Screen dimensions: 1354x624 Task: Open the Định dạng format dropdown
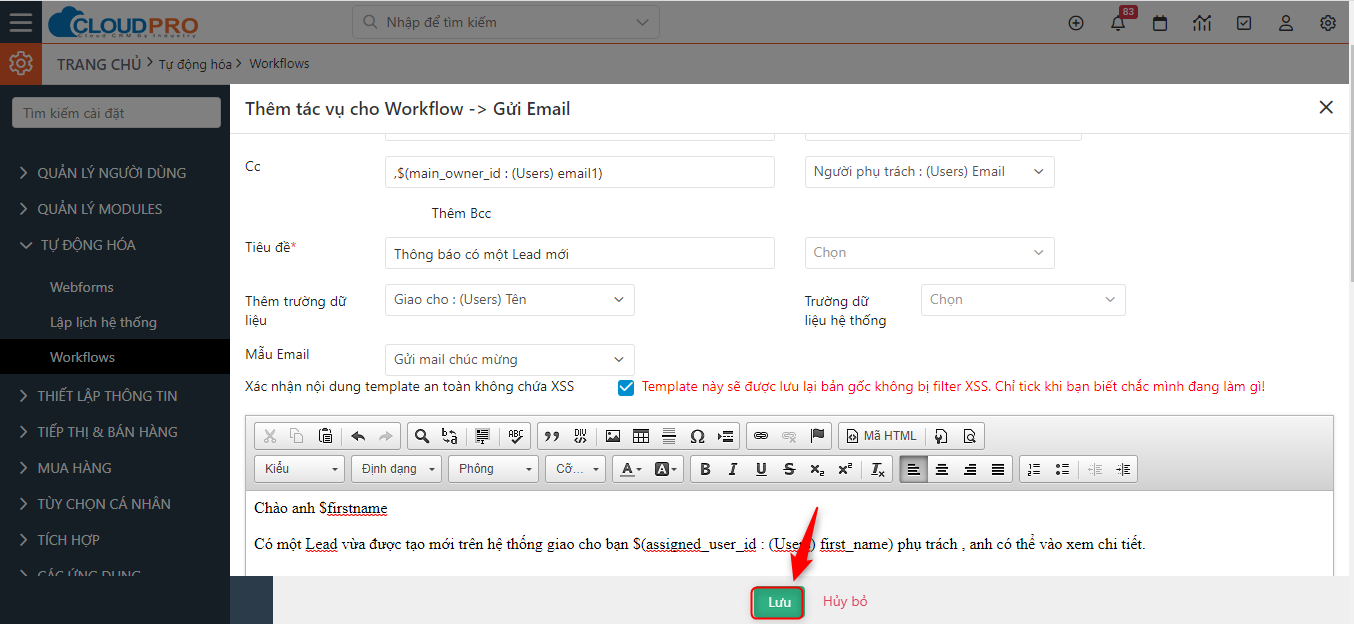coord(397,469)
